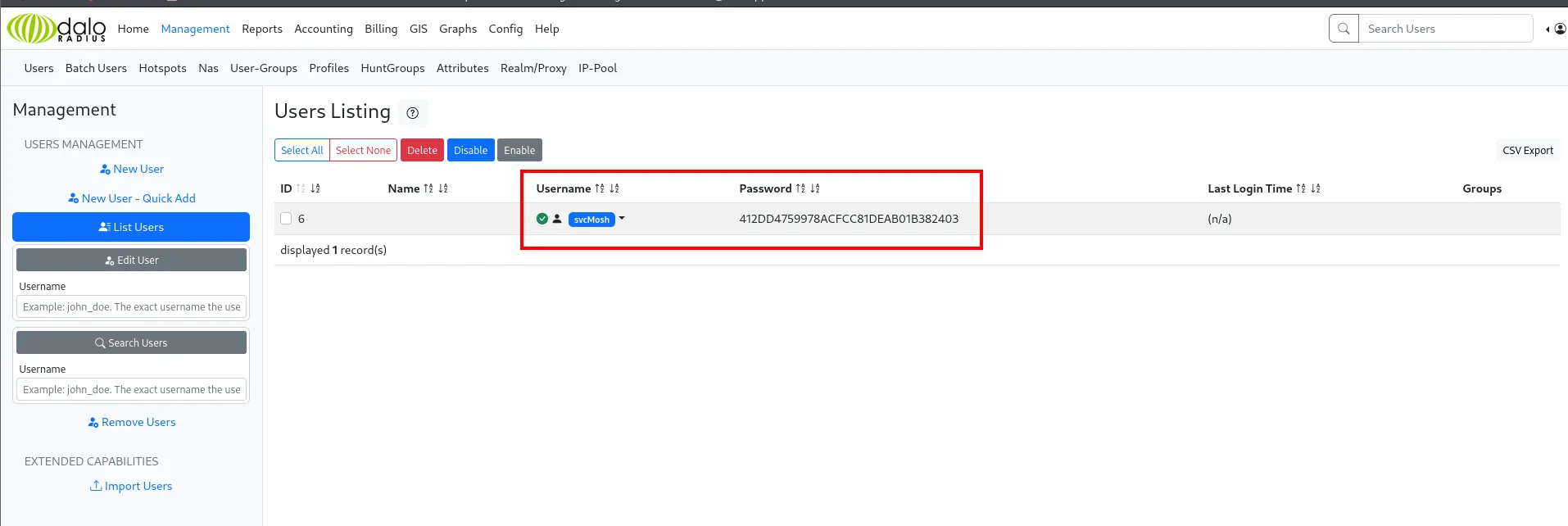Open the User-Groups section
The height and width of the screenshot is (526, 1568).
(x=264, y=68)
